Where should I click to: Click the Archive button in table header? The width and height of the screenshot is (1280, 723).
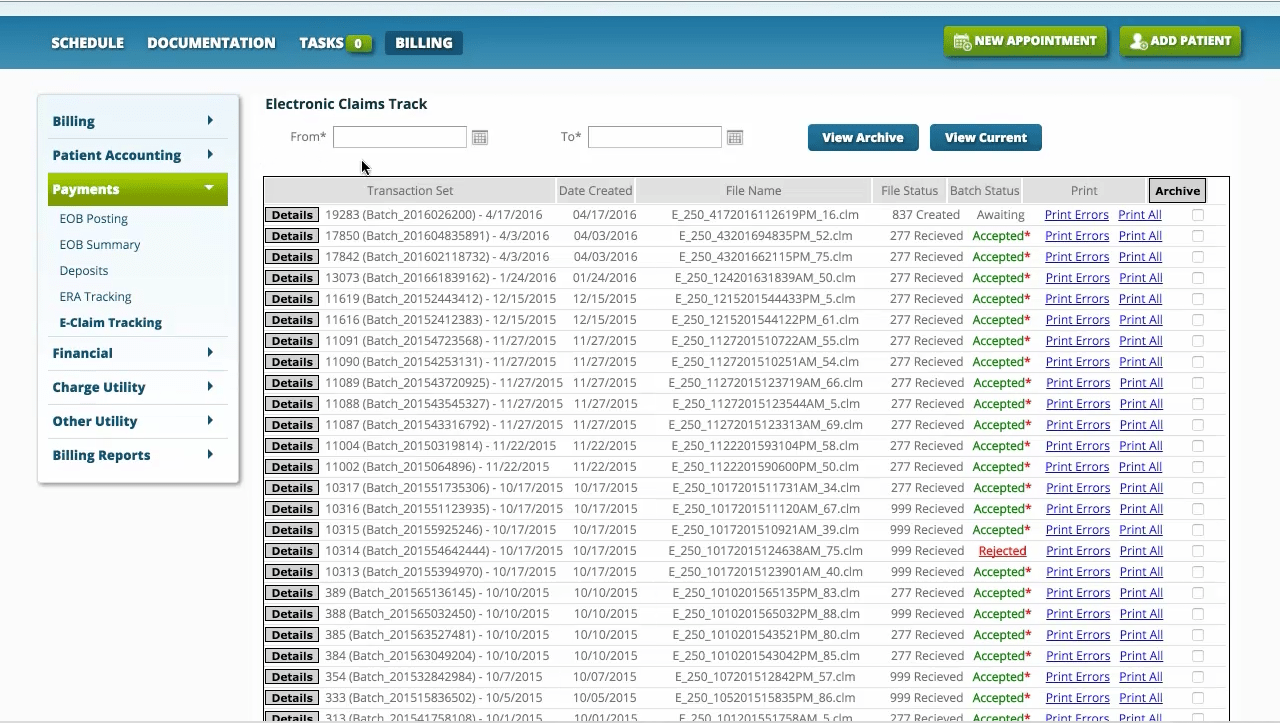(1177, 191)
